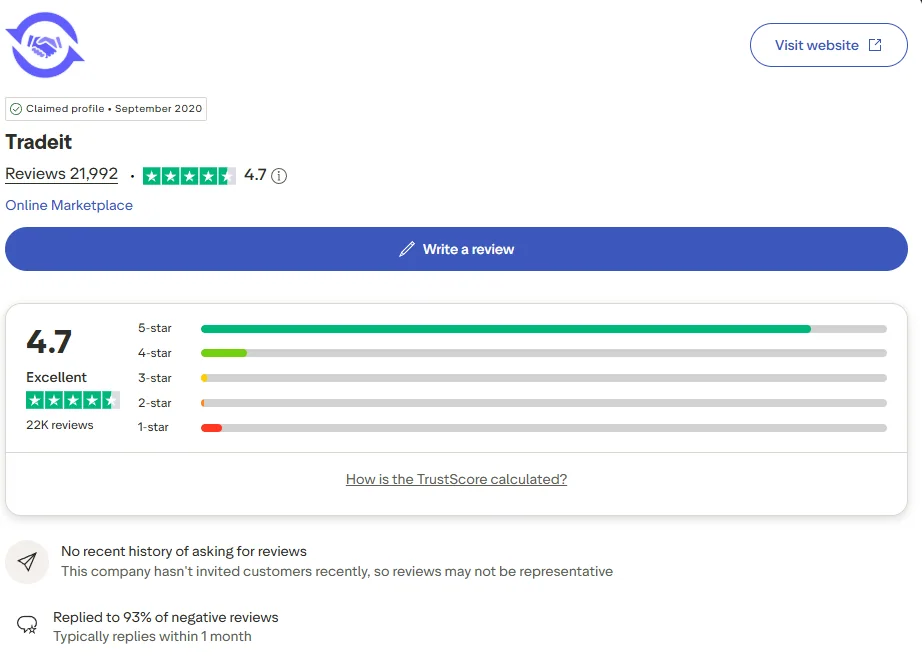Select the 1-star rating row
The width and height of the screenshot is (922, 657).
pos(512,428)
